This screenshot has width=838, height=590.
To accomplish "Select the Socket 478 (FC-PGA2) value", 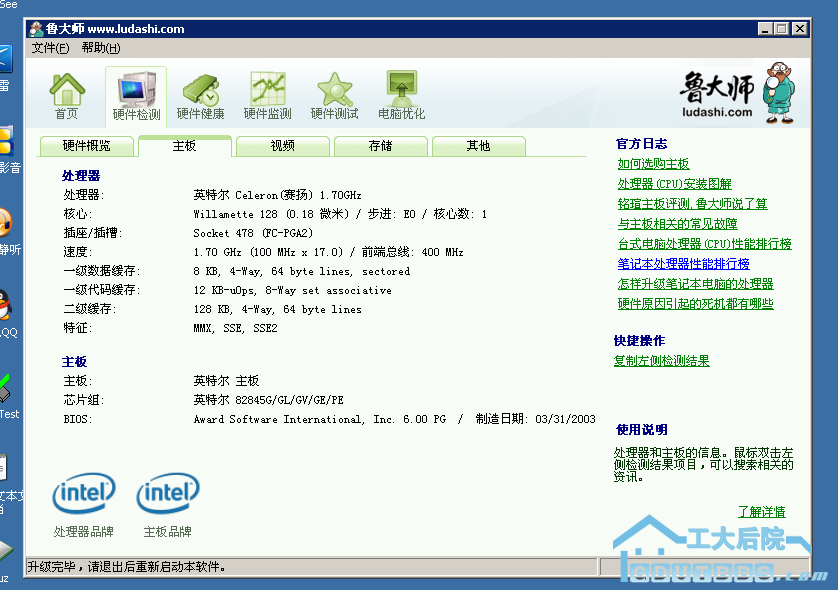I will (253, 233).
